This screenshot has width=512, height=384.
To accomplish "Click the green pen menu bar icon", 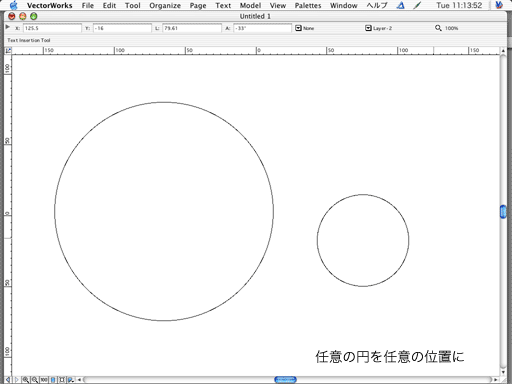I will 417,5.
